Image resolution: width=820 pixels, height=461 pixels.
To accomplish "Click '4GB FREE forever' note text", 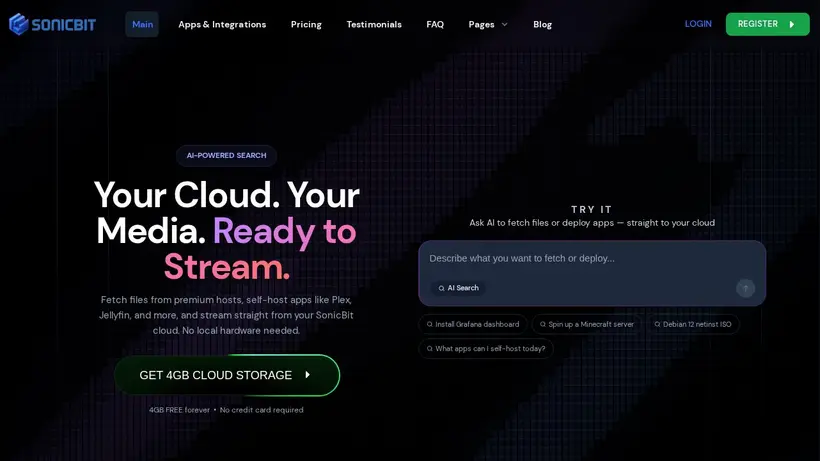I will (x=179, y=410).
